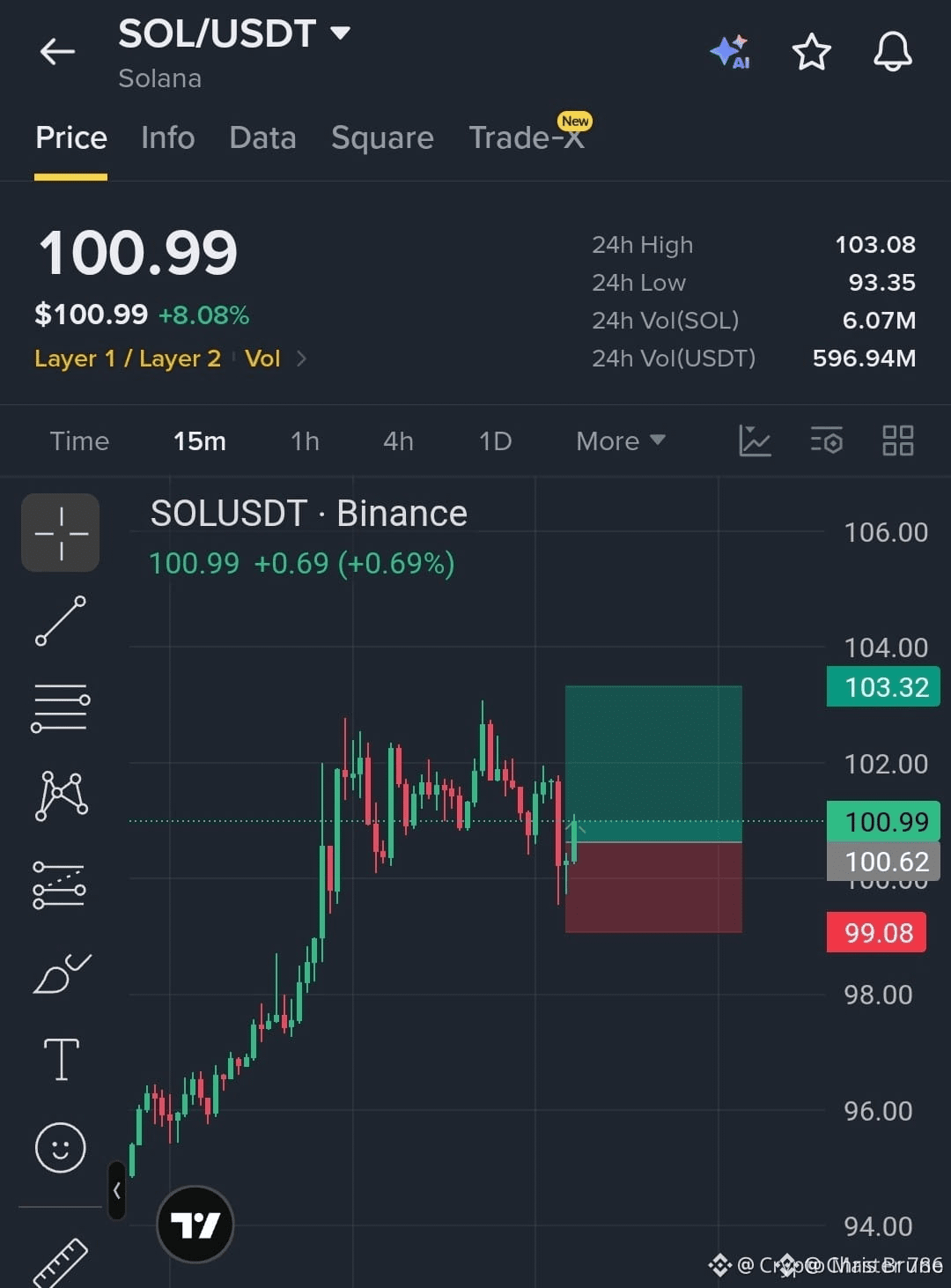Tap the 24h Low value 93.35
This screenshot has height=1288, width=951.
(881, 283)
